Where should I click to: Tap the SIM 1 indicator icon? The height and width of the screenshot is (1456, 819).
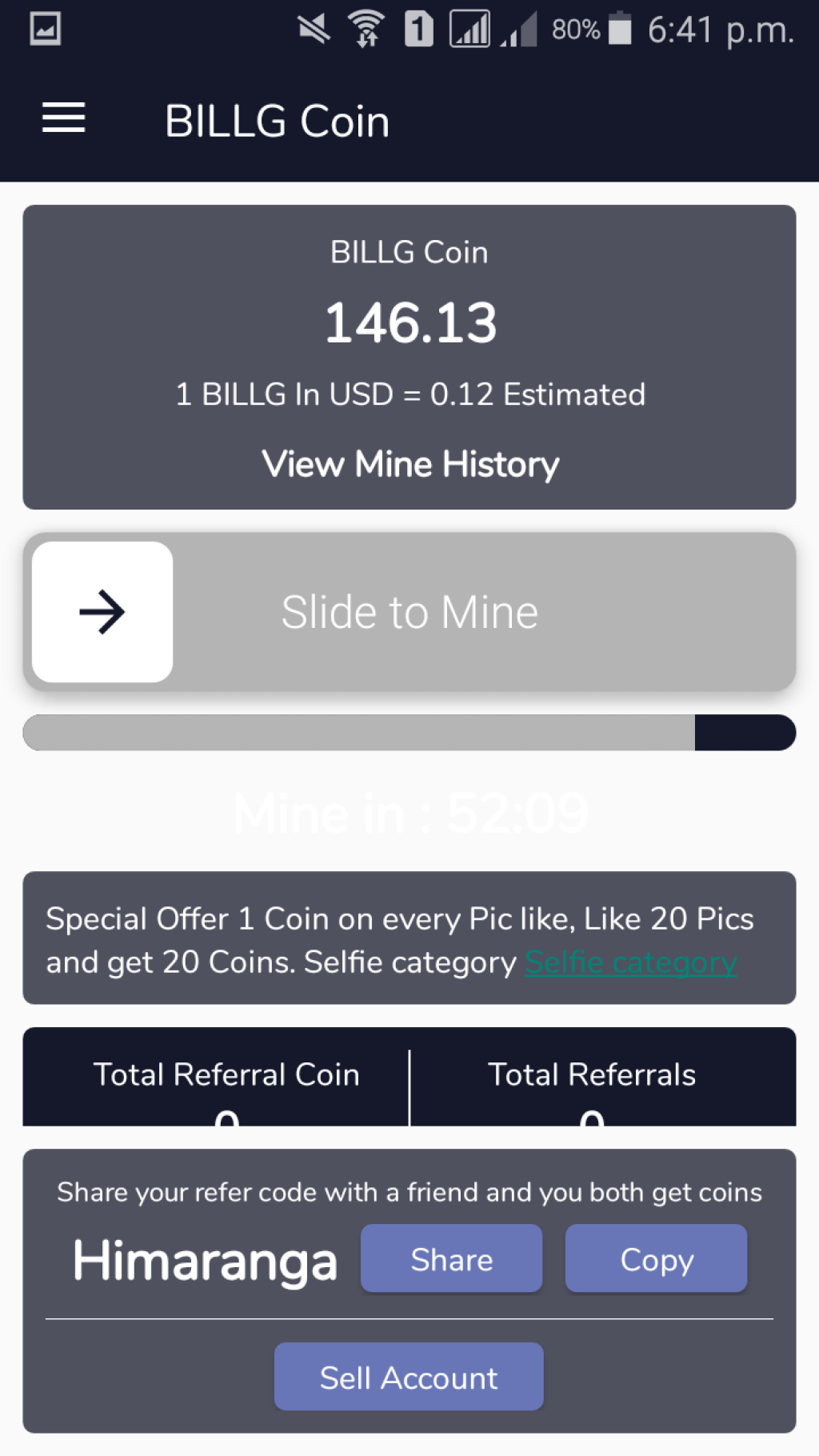418,30
